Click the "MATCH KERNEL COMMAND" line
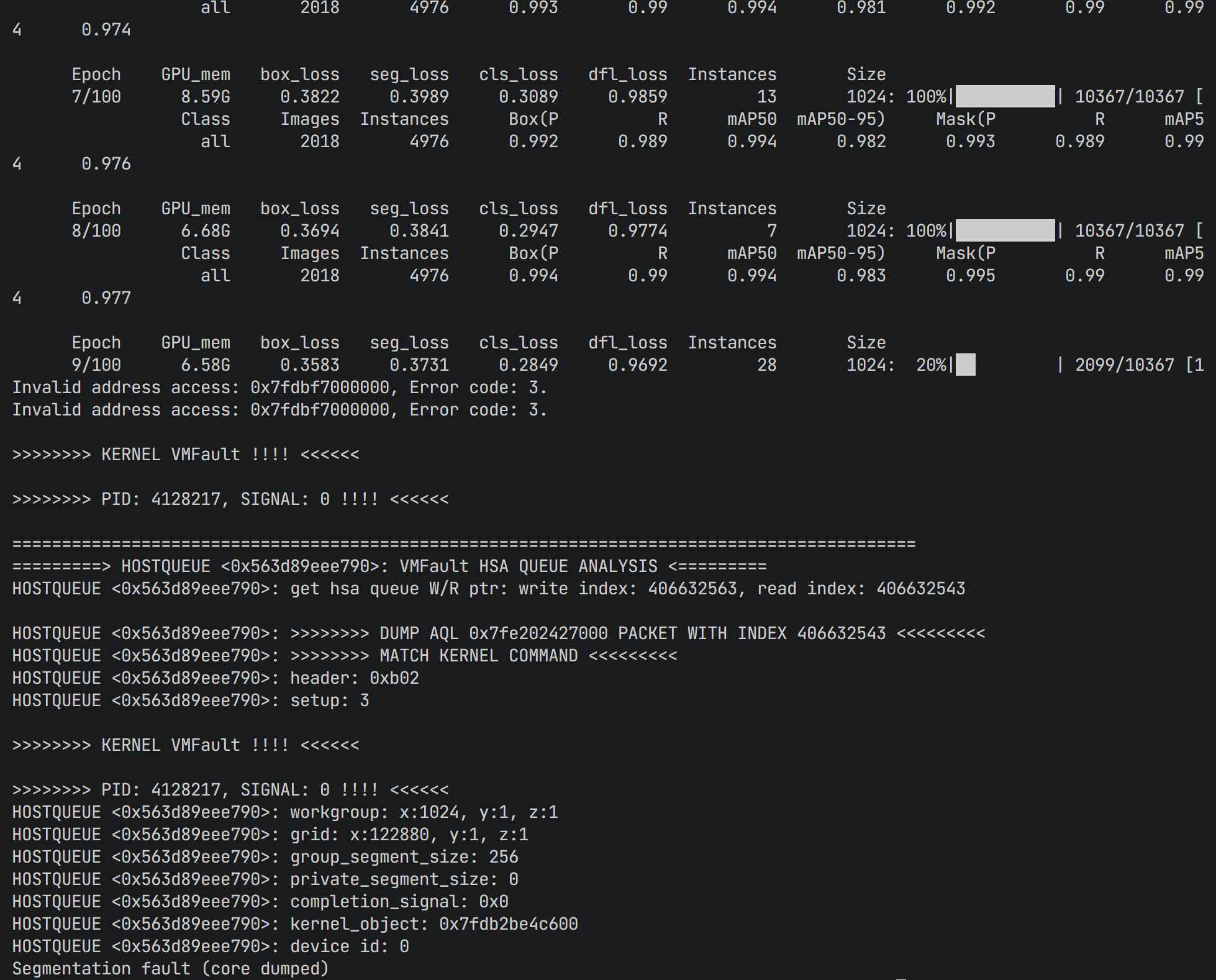The width and height of the screenshot is (1216, 980). (345, 656)
